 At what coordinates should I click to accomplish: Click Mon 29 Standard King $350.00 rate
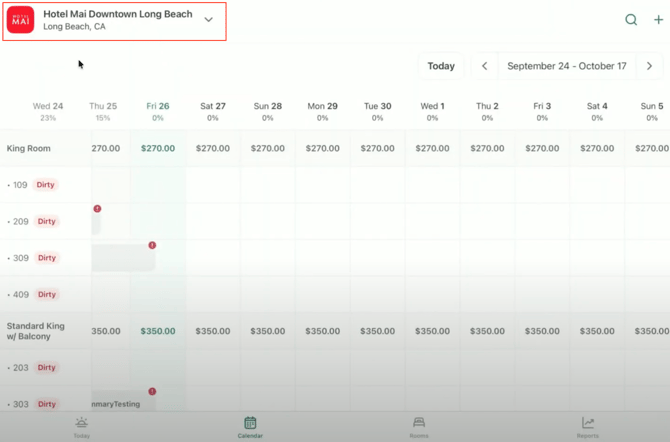[322, 331]
